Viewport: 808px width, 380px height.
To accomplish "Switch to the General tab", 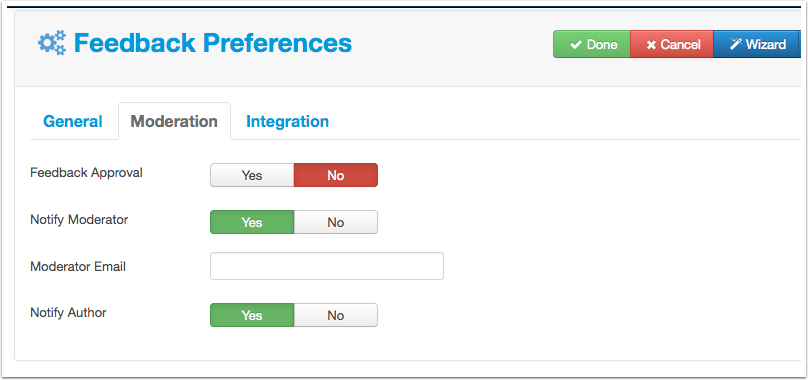I will click(x=73, y=121).
